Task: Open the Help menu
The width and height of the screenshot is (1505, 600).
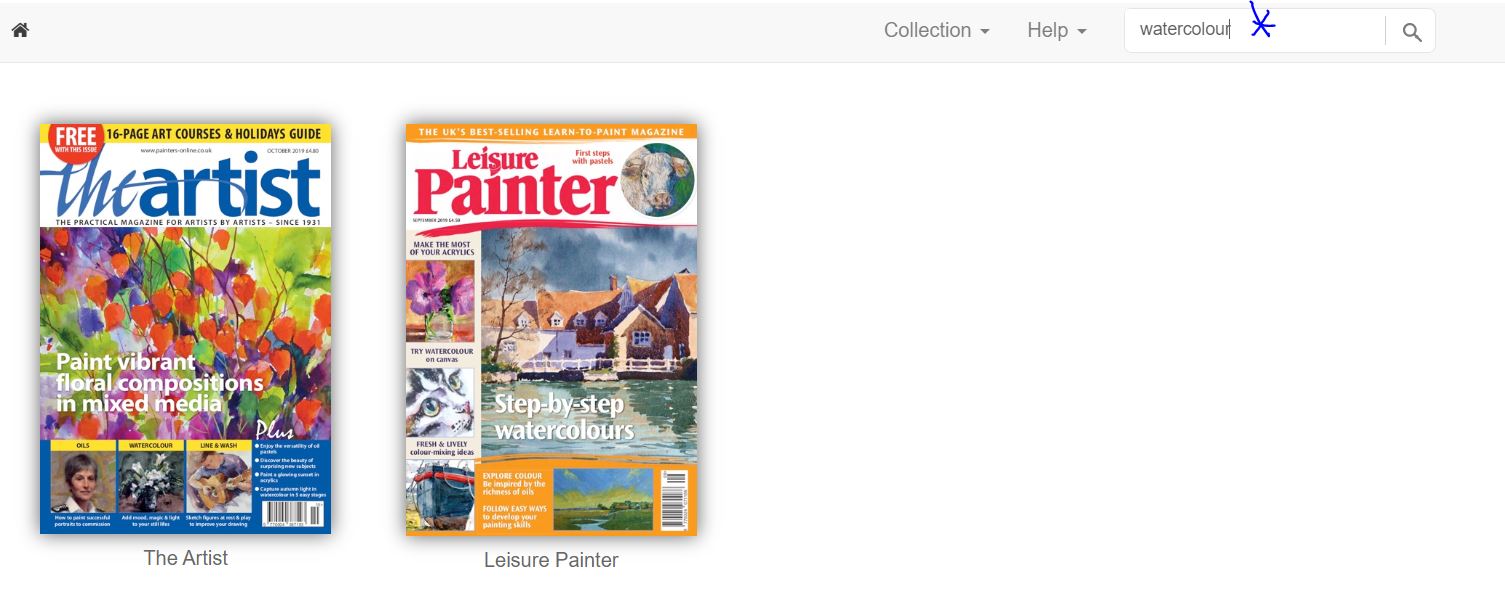Action: (x=1057, y=30)
